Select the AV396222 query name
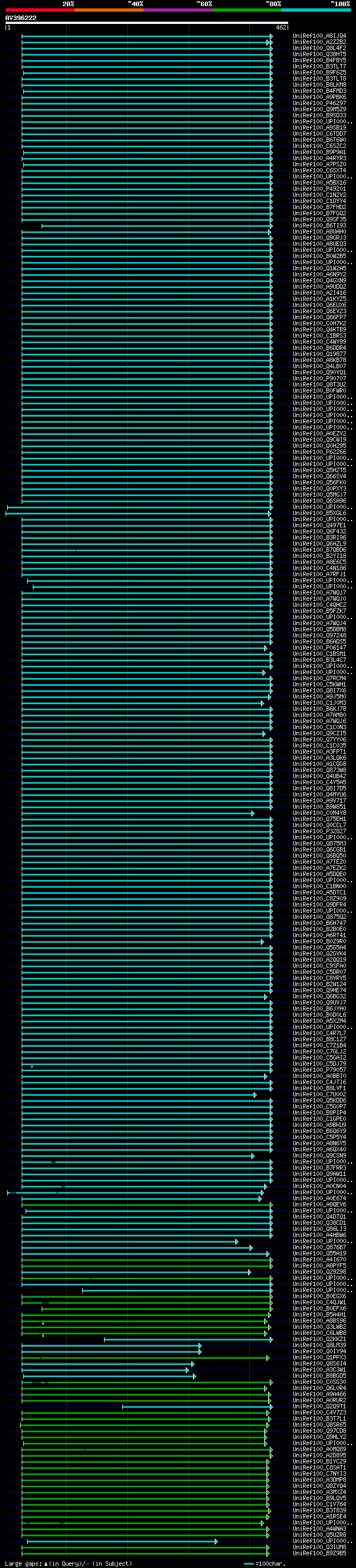This screenshot has width=356, height=1568. tap(21, 18)
